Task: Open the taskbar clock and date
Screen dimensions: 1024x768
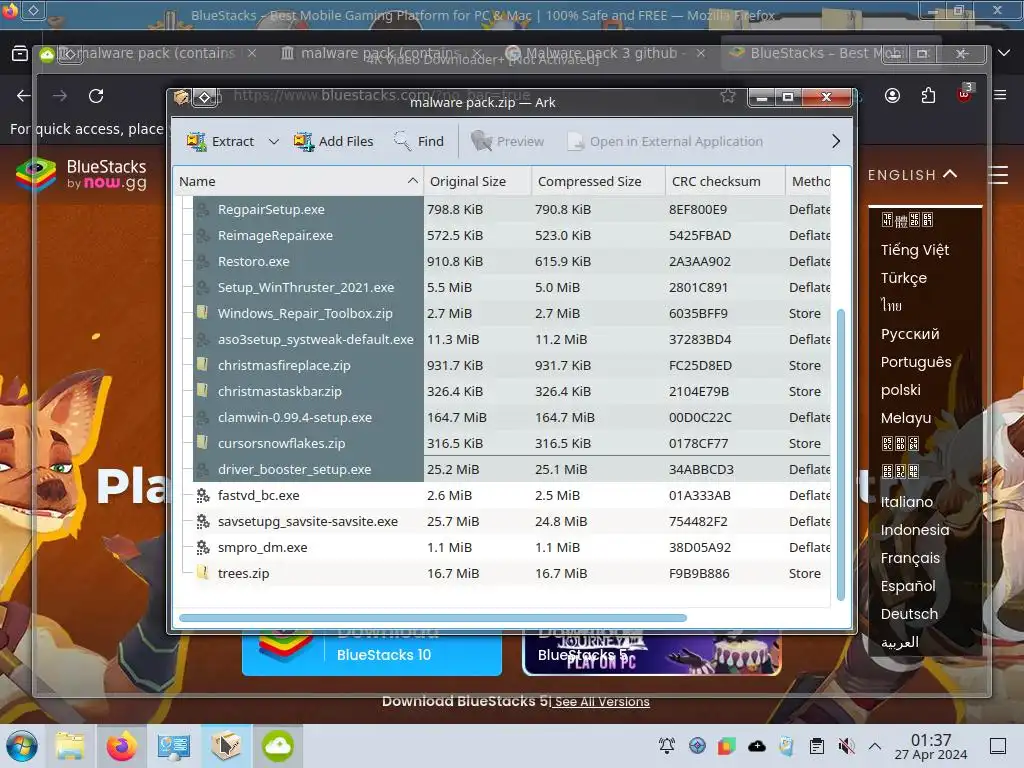Action: coord(931,746)
